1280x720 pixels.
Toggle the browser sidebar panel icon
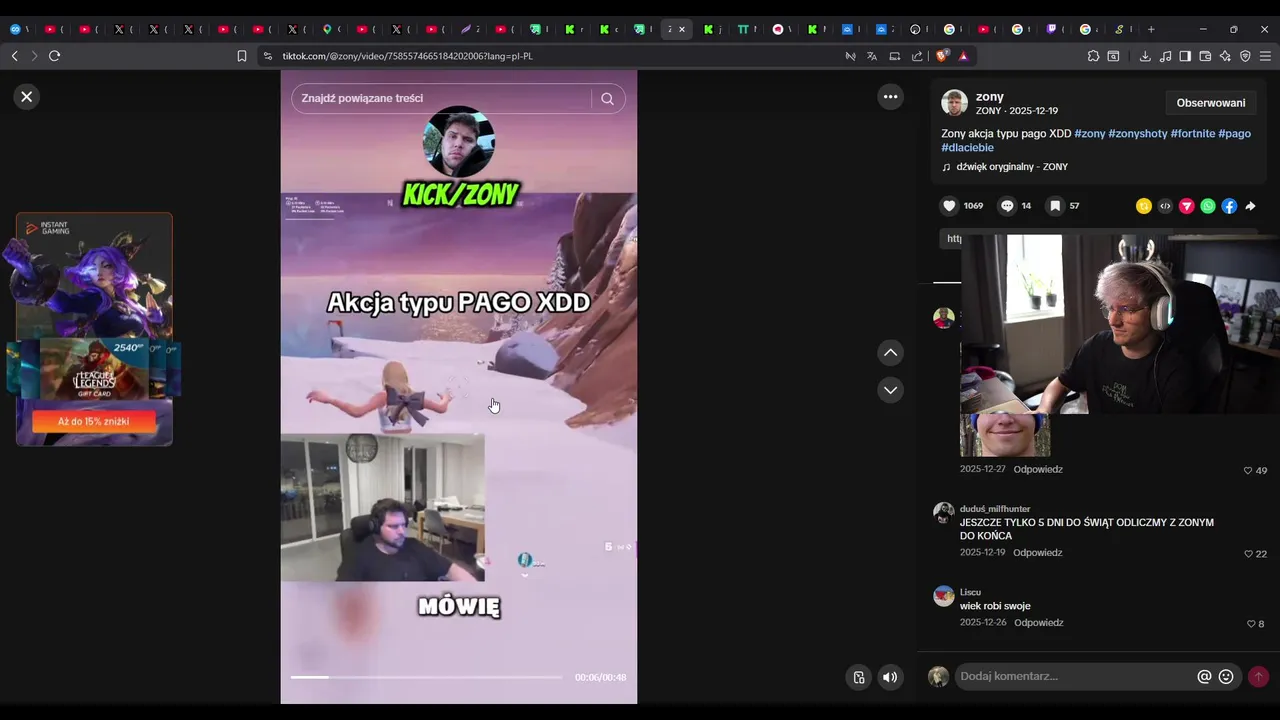tap(1185, 56)
